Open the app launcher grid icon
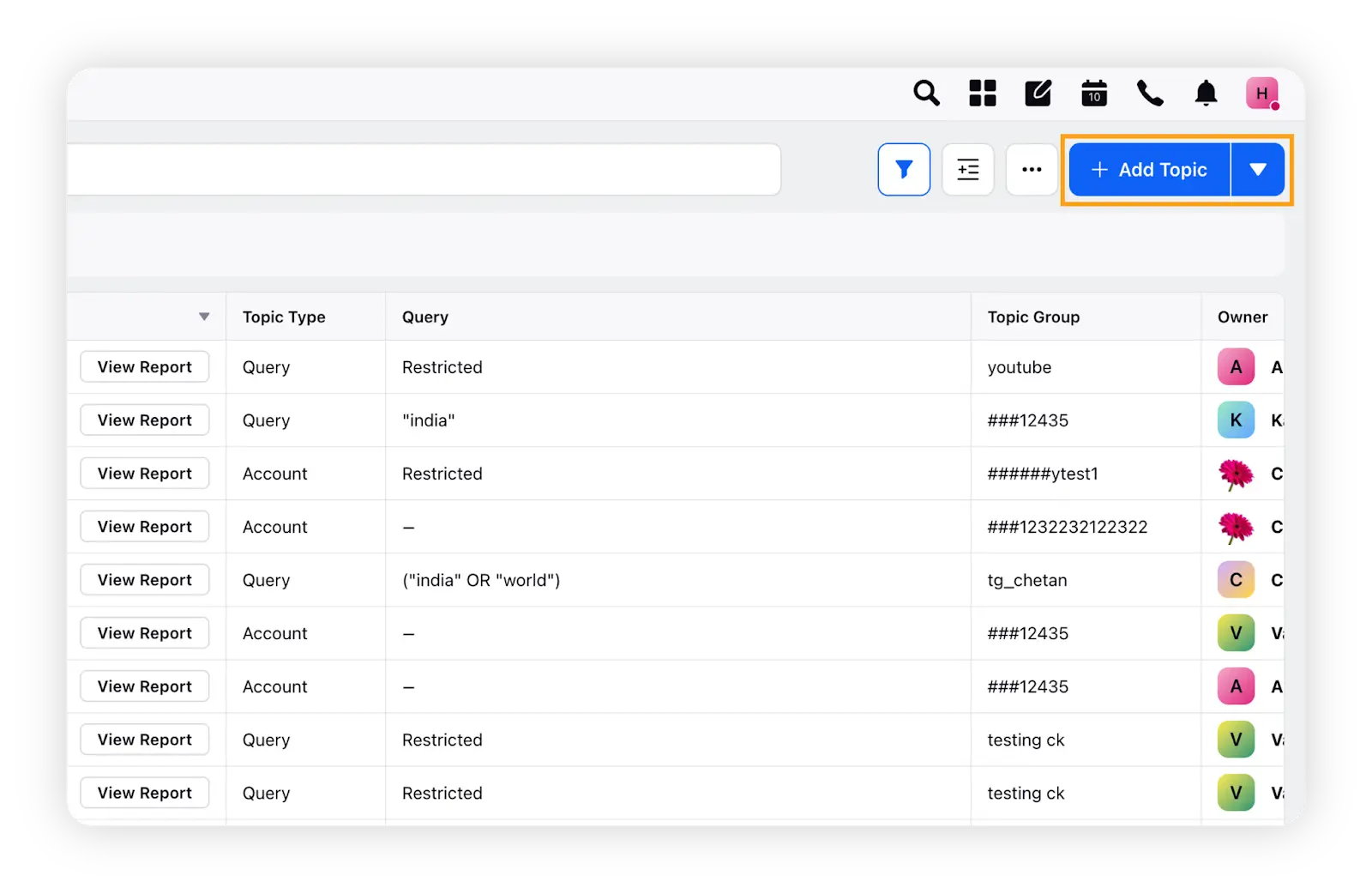 (982, 93)
